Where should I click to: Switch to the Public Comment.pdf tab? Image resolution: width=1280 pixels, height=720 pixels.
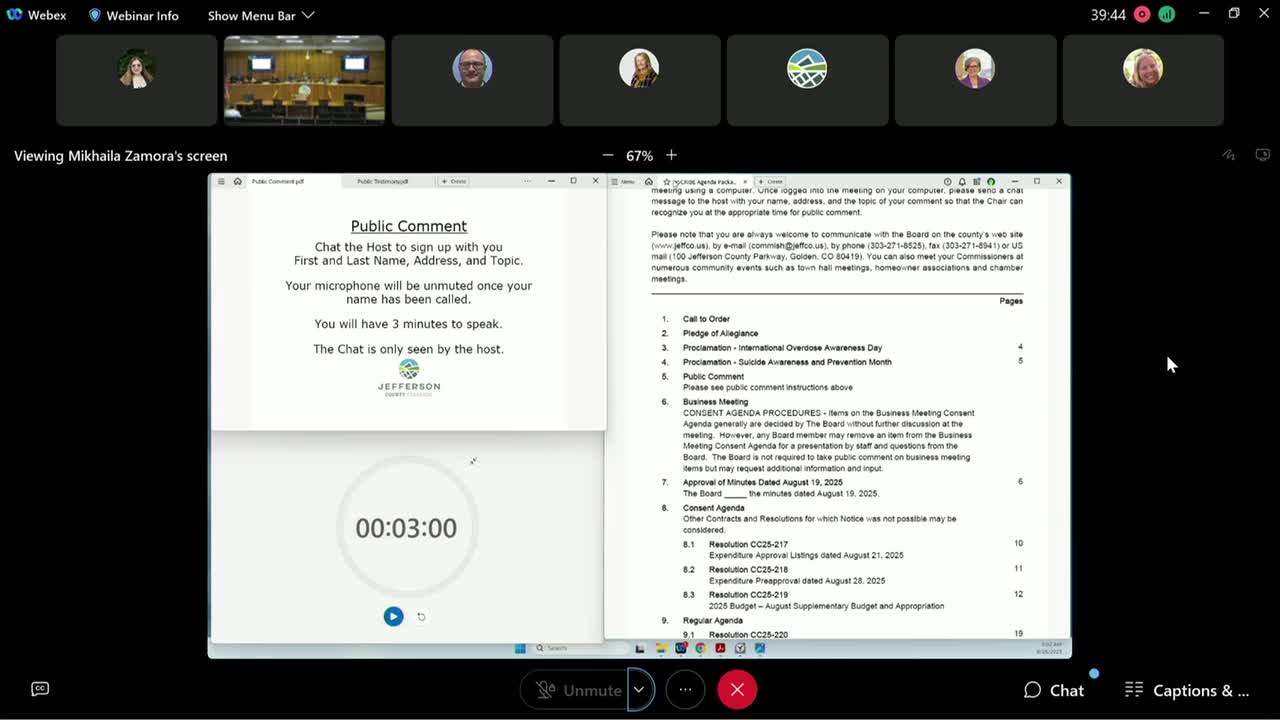[278, 182]
